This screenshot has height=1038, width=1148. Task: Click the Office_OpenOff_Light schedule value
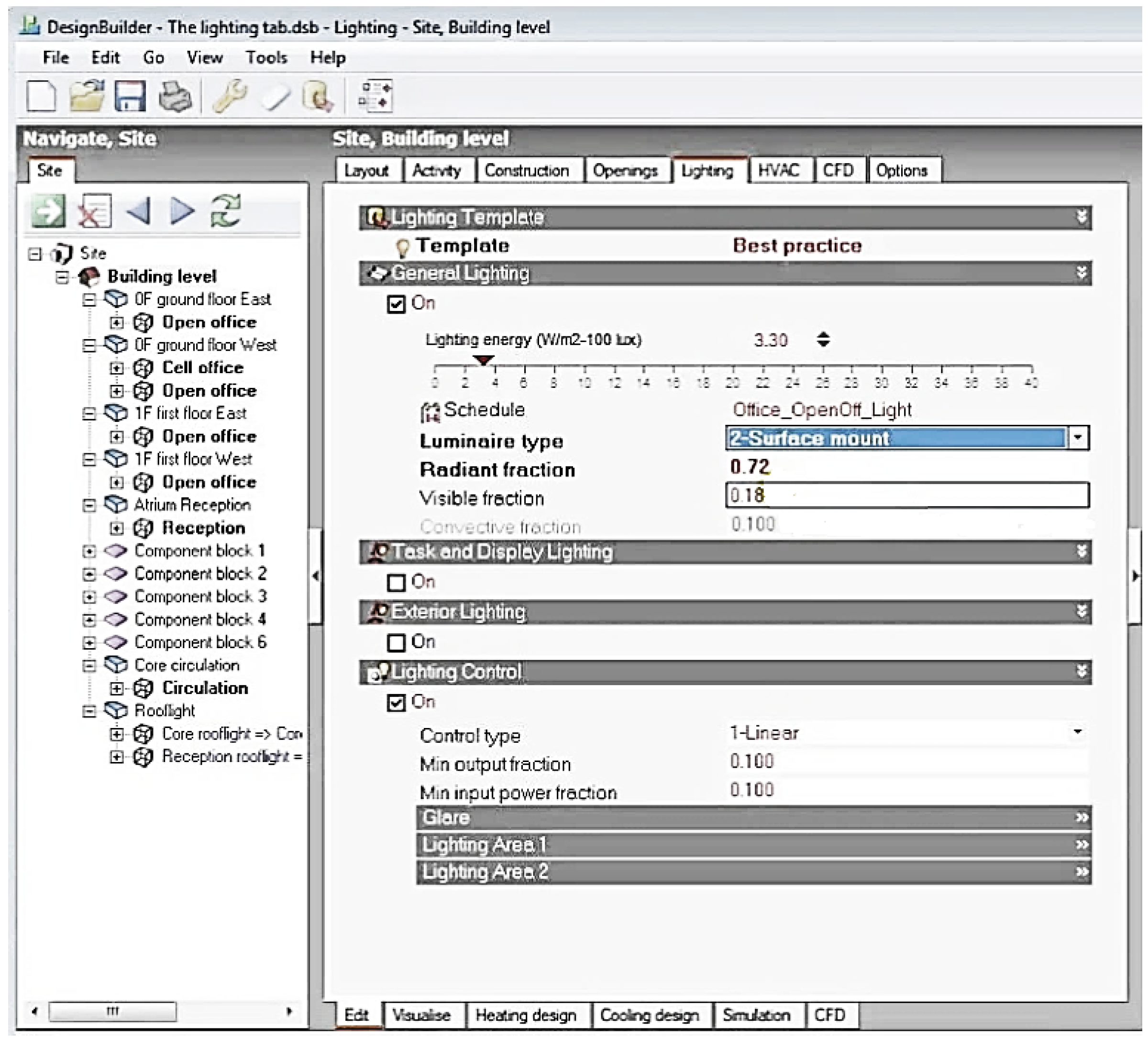pos(822,410)
